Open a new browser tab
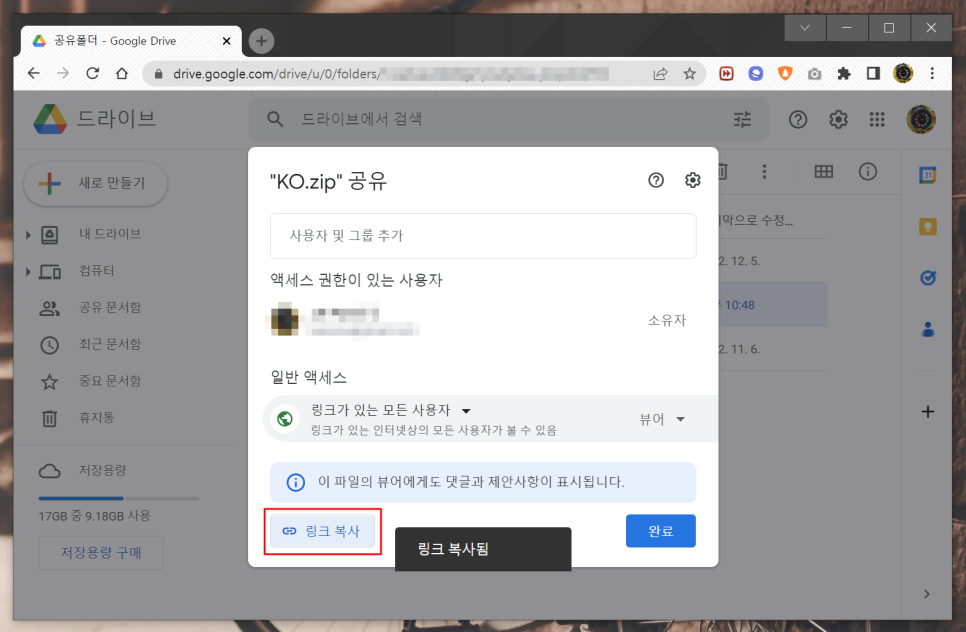966x632 pixels. coord(261,41)
